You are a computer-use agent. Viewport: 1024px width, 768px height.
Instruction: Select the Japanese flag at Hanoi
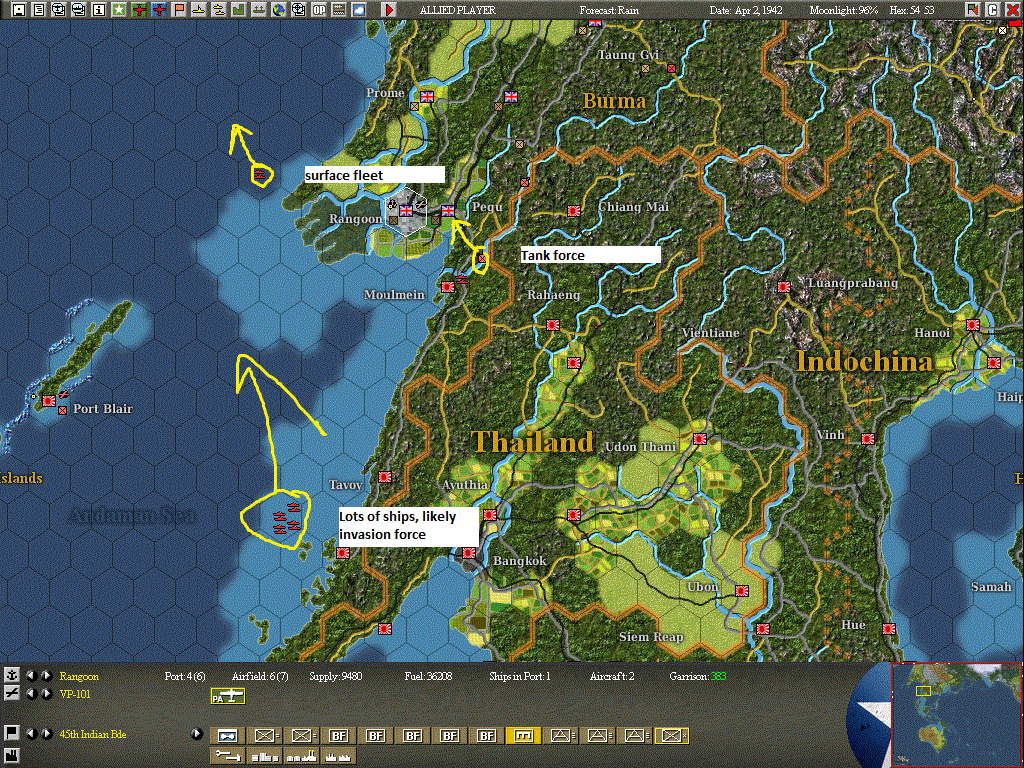point(973,325)
